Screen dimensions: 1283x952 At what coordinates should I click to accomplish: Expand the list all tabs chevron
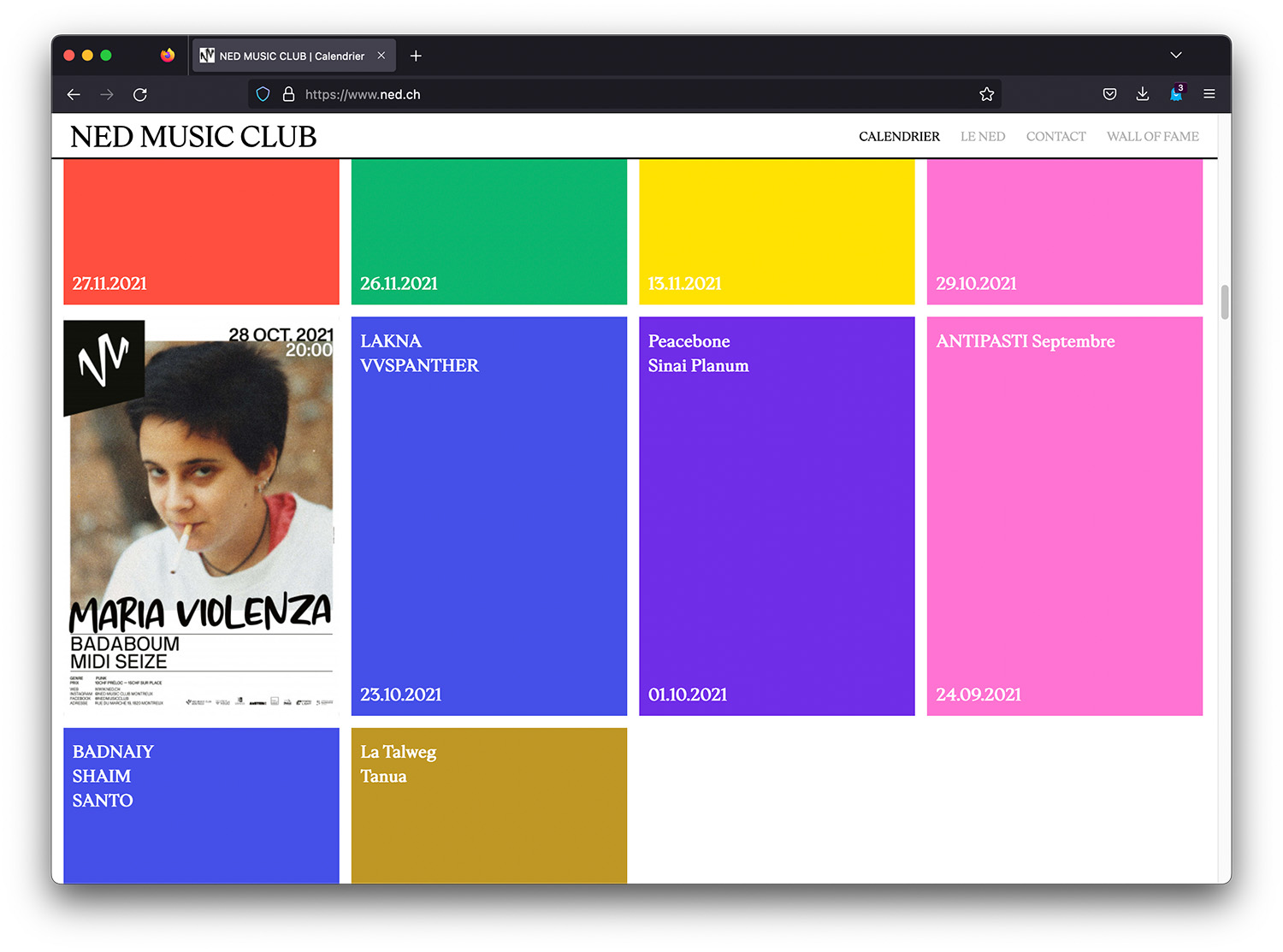pos(1176,56)
